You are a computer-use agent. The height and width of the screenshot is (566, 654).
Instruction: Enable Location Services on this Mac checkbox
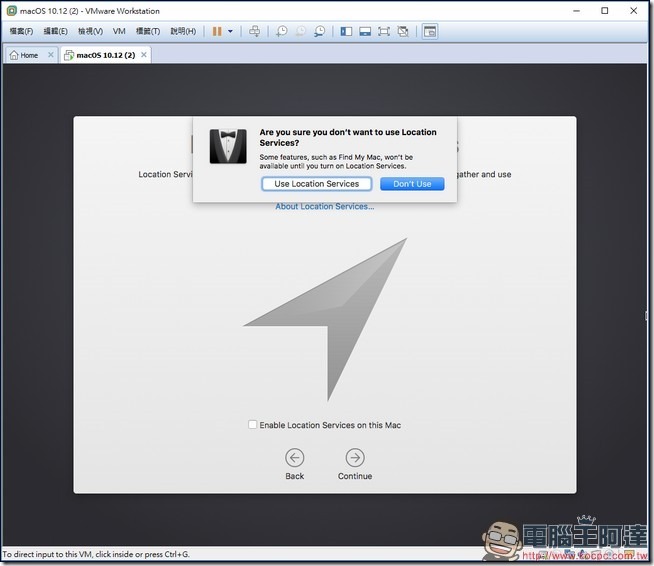click(x=252, y=425)
